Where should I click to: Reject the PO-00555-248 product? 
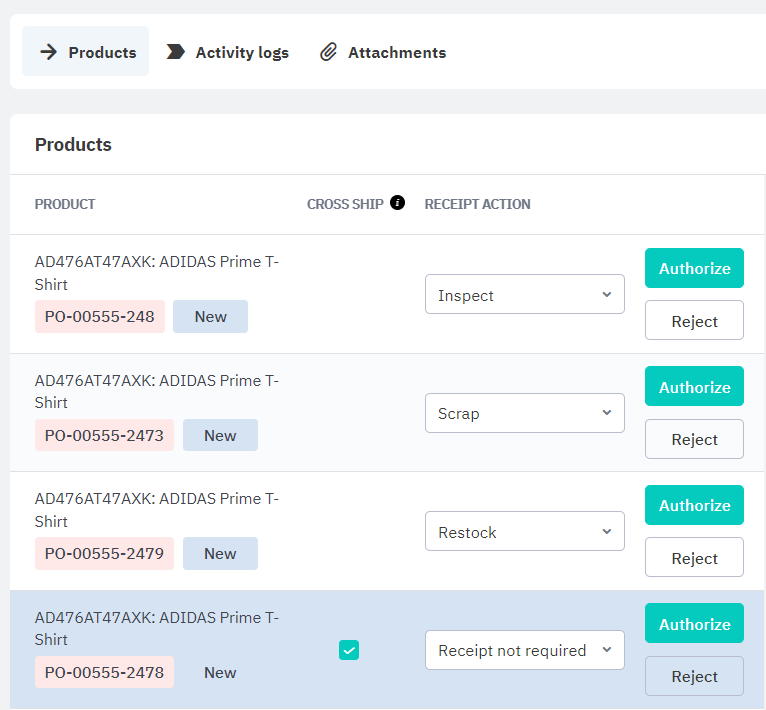(694, 321)
